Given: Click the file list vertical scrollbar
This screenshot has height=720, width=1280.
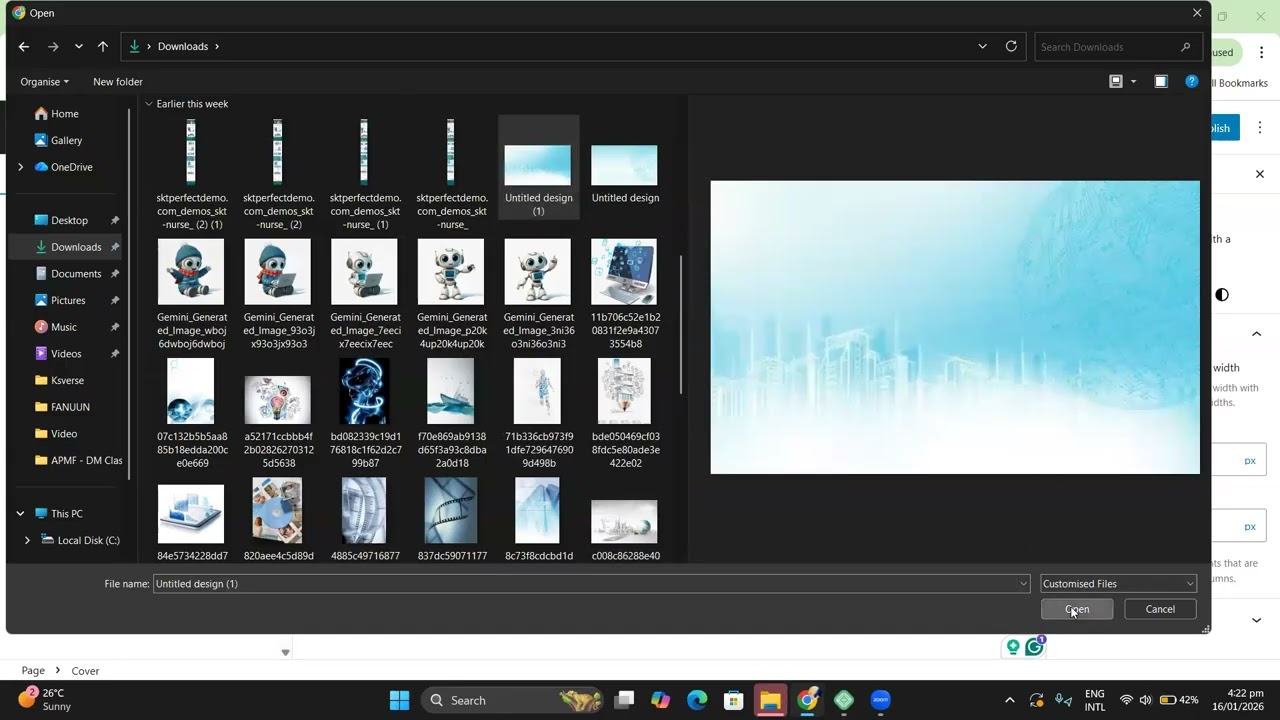Looking at the screenshot, I should (681, 325).
